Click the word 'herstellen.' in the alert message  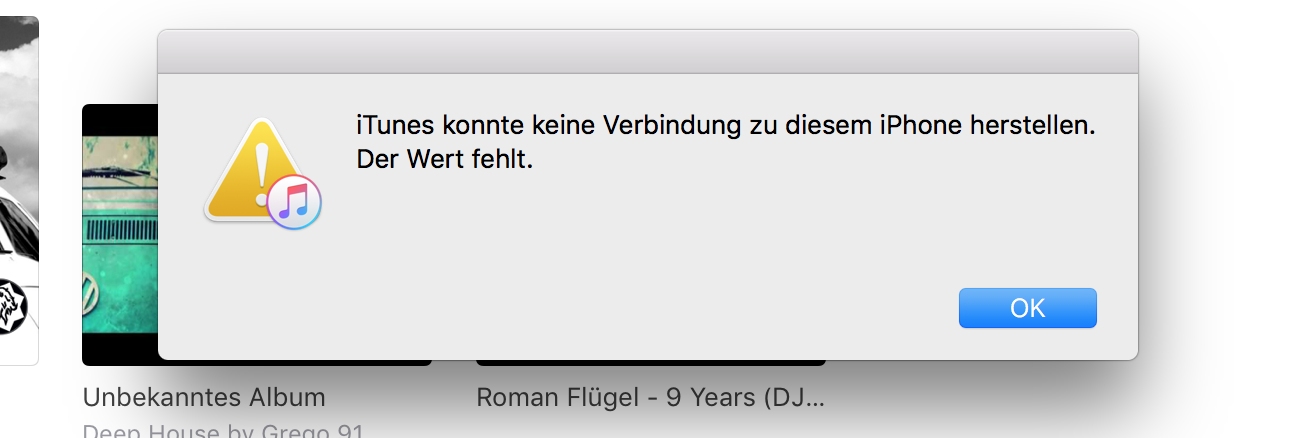point(1039,127)
